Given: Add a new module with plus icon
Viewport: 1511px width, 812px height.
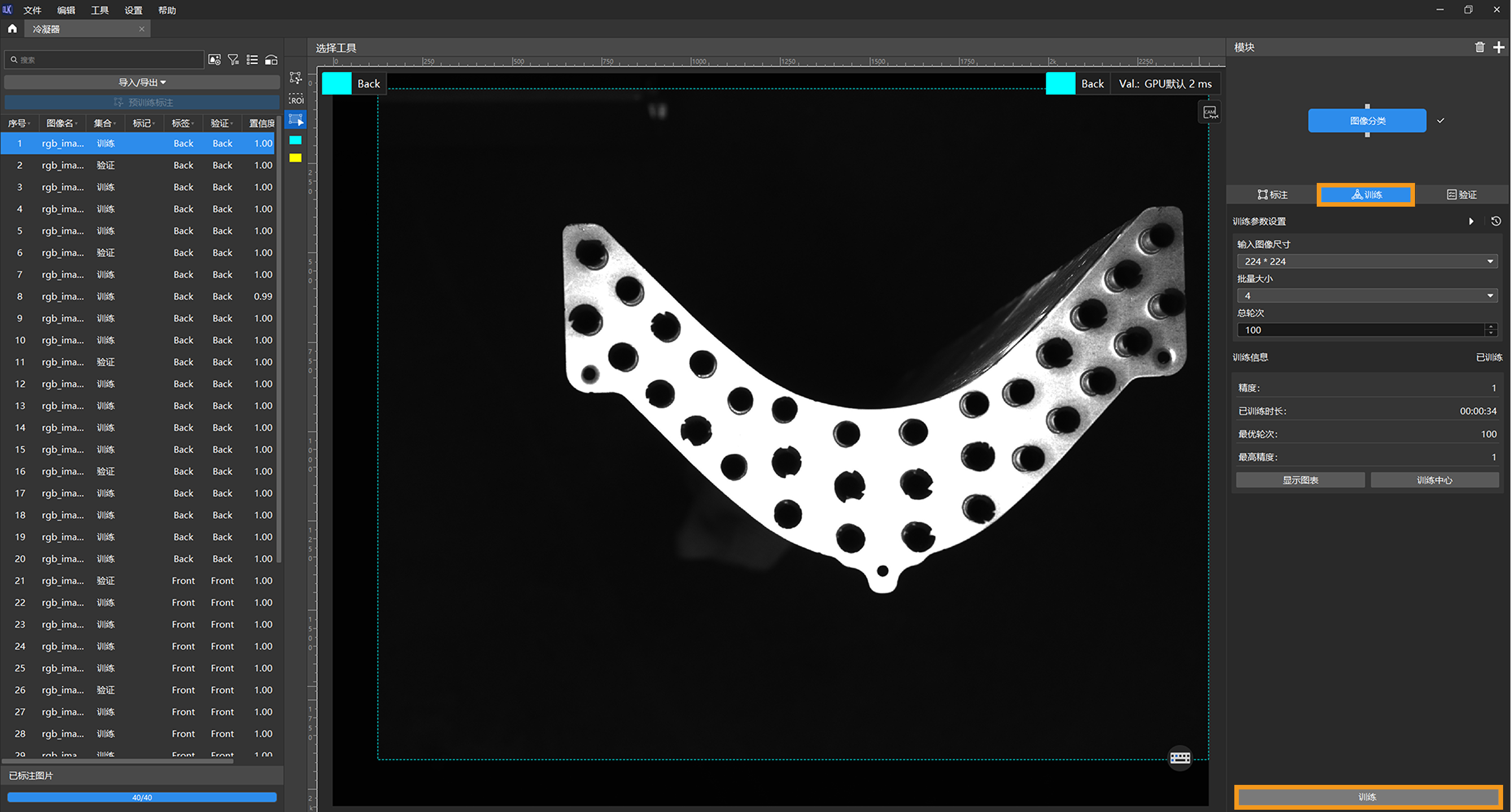Looking at the screenshot, I should tap(1499, 47).
